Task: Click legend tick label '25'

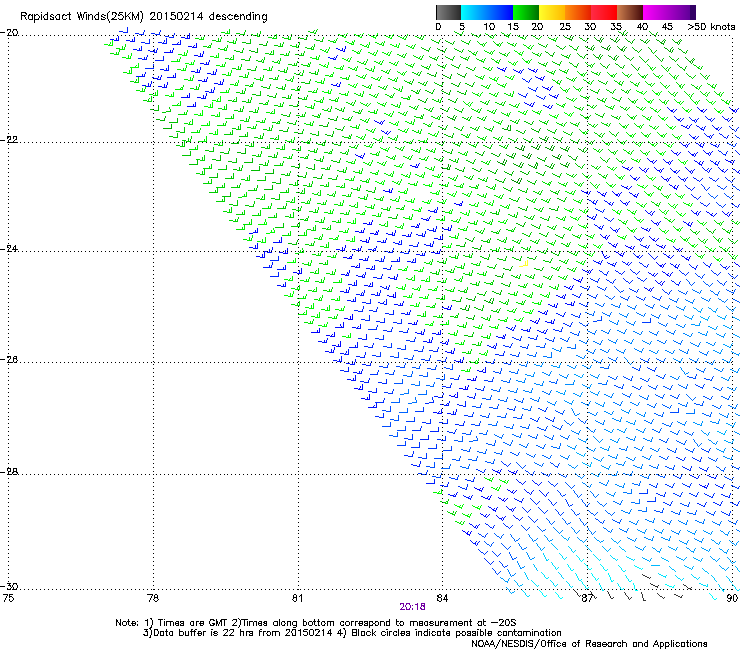Action: (565, 27)
